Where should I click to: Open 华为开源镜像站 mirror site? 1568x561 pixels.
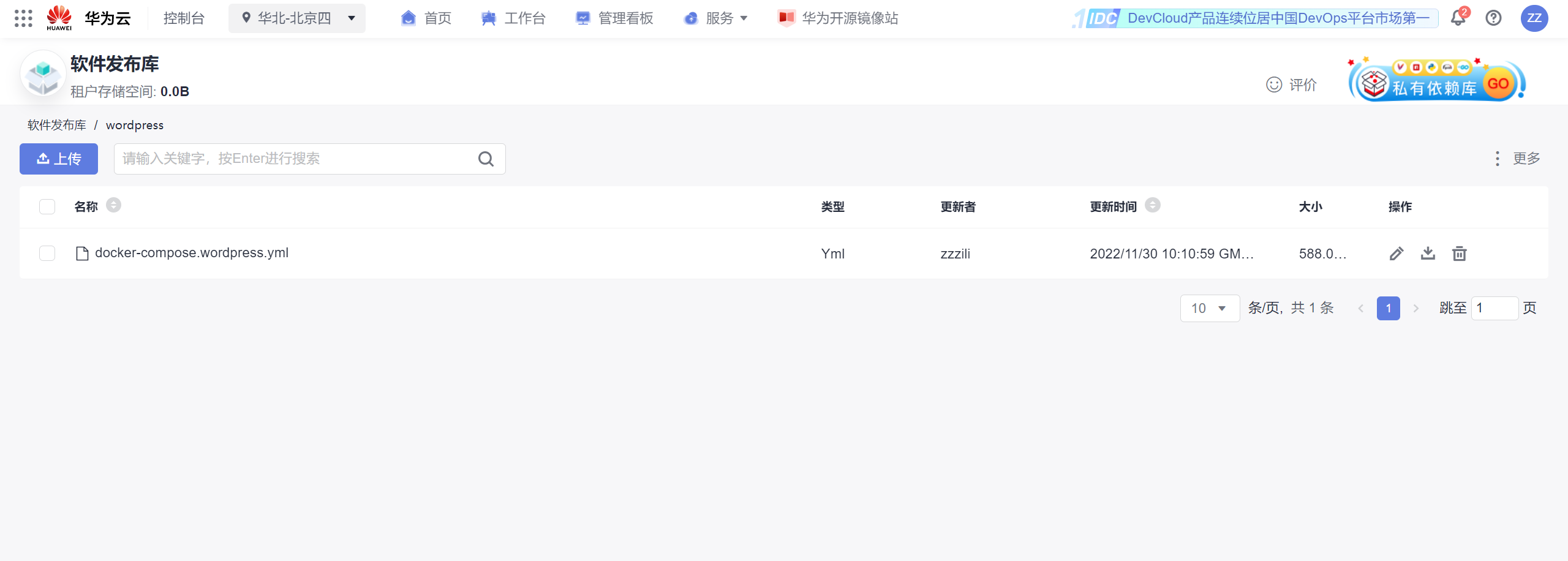pyautogui.click(x=838, y=18)
